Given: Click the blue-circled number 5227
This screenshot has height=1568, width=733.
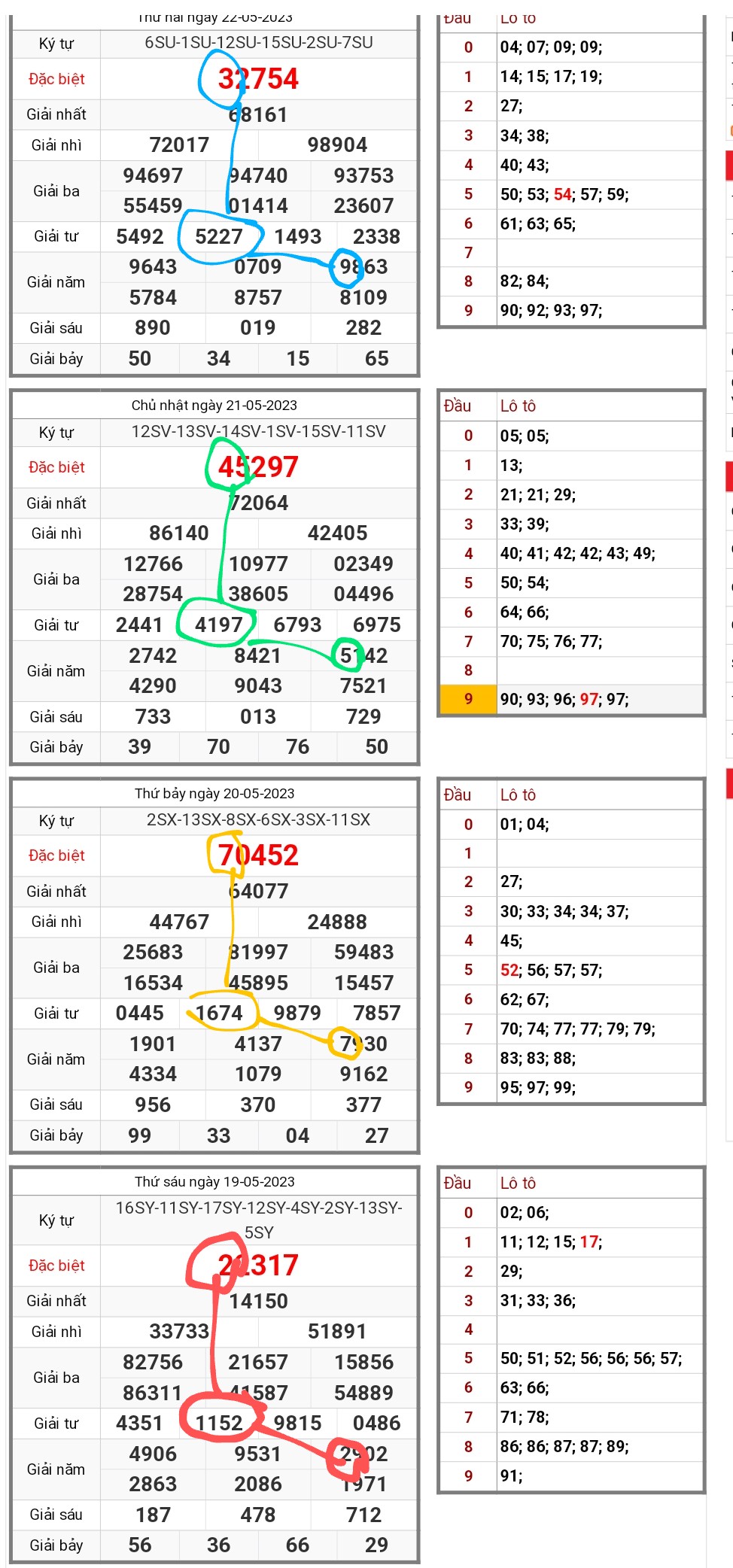Looking at the screenshot, I should (x=219, y=237).
